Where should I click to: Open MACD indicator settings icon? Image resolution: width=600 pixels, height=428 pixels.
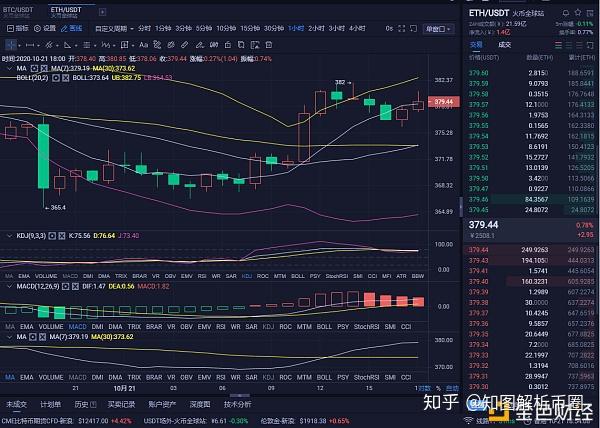pos(65,286)
